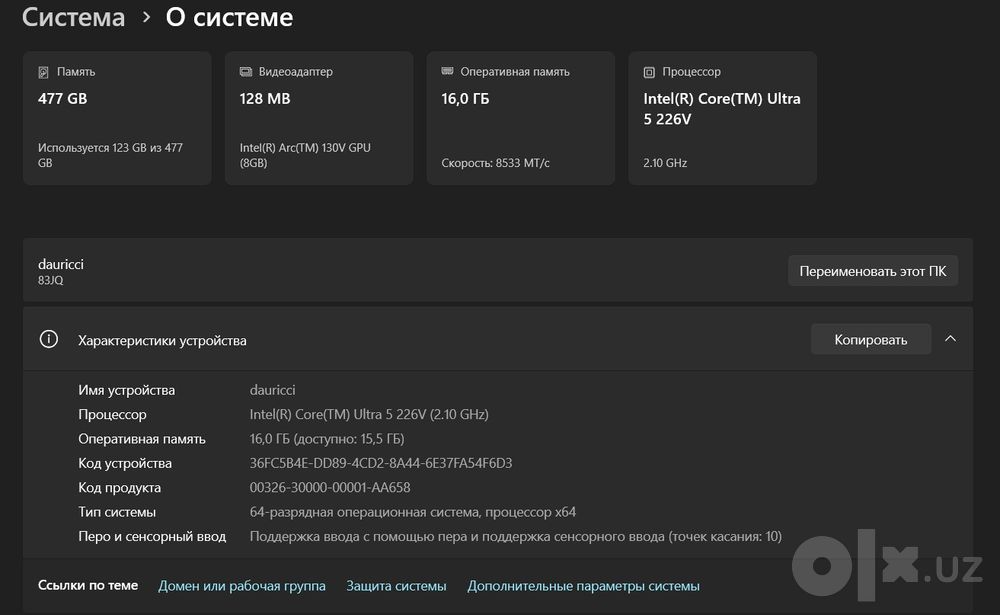Click the Копировать button
The height and width of the screenshot is (615, 1000).
[871, 339]
